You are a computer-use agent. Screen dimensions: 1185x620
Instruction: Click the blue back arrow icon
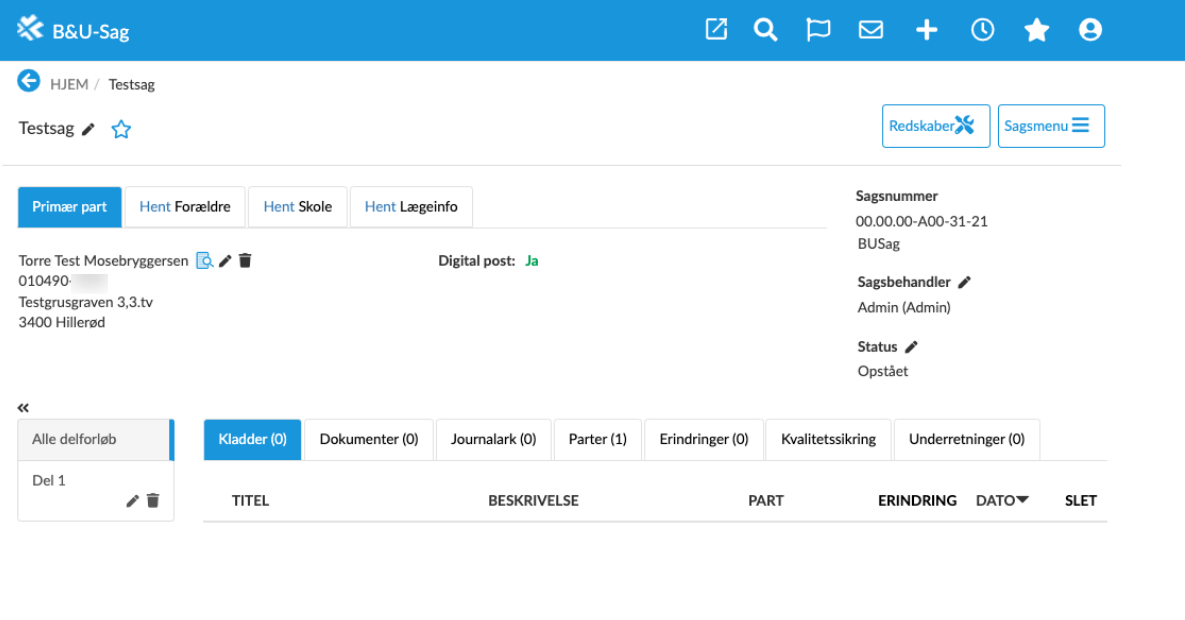29,82
